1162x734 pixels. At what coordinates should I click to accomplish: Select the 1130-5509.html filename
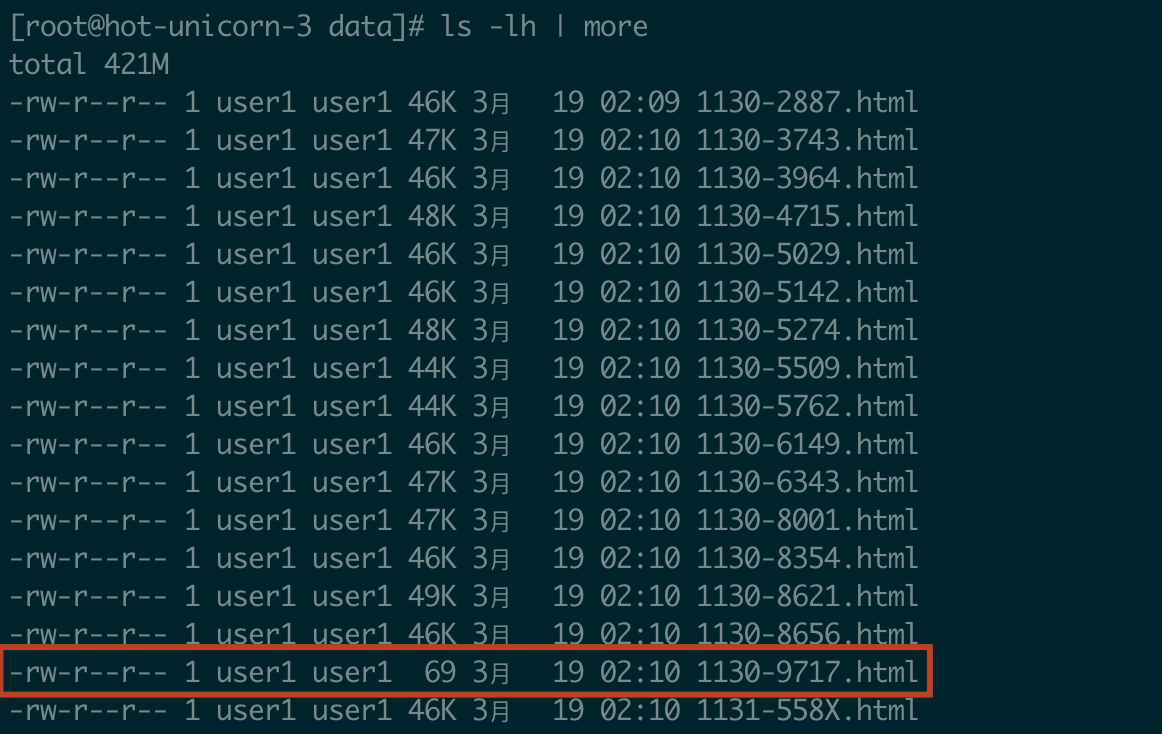[x=807, y=368]
